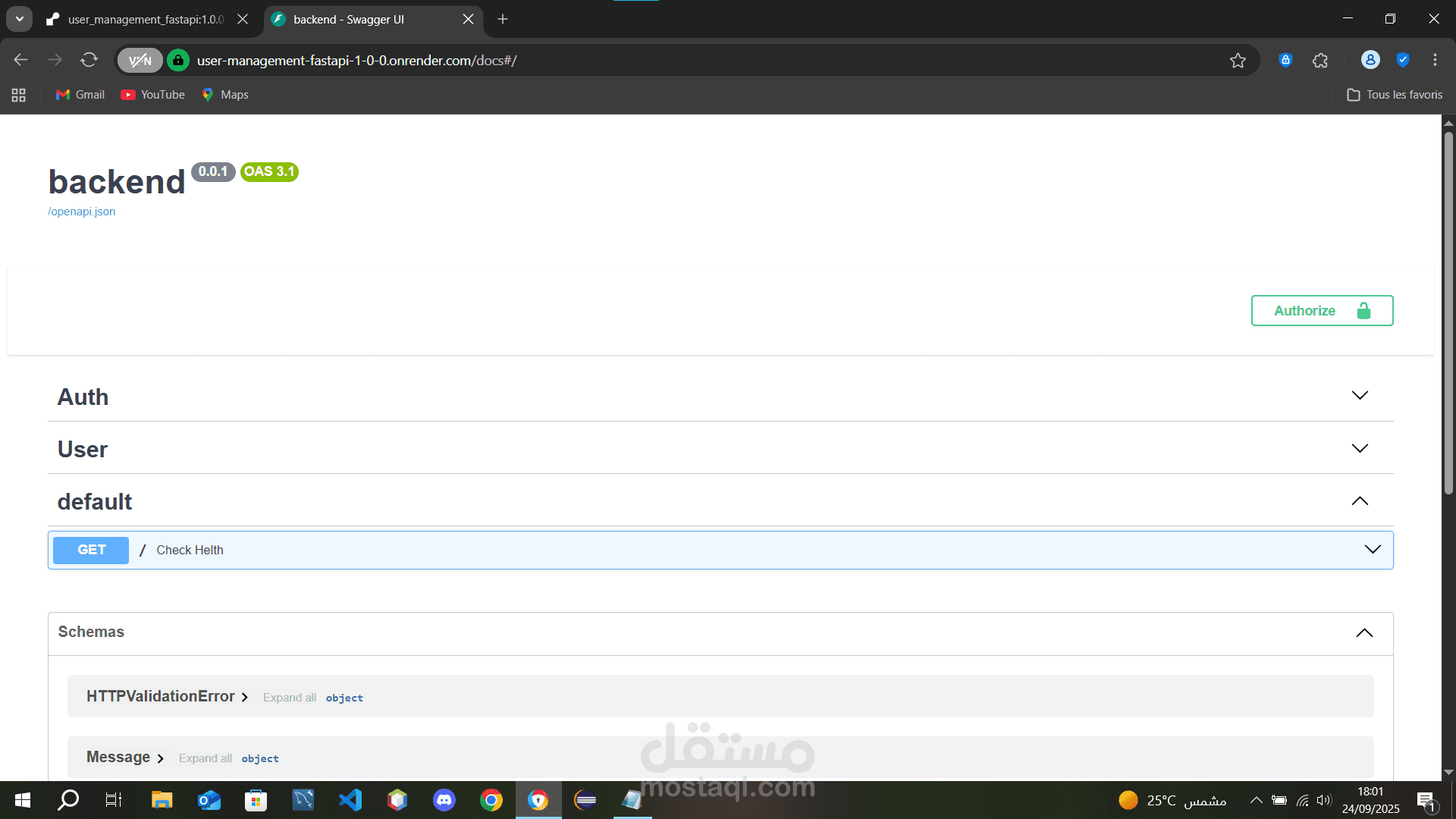Click the Authorize lock button

coord(1321,311)
